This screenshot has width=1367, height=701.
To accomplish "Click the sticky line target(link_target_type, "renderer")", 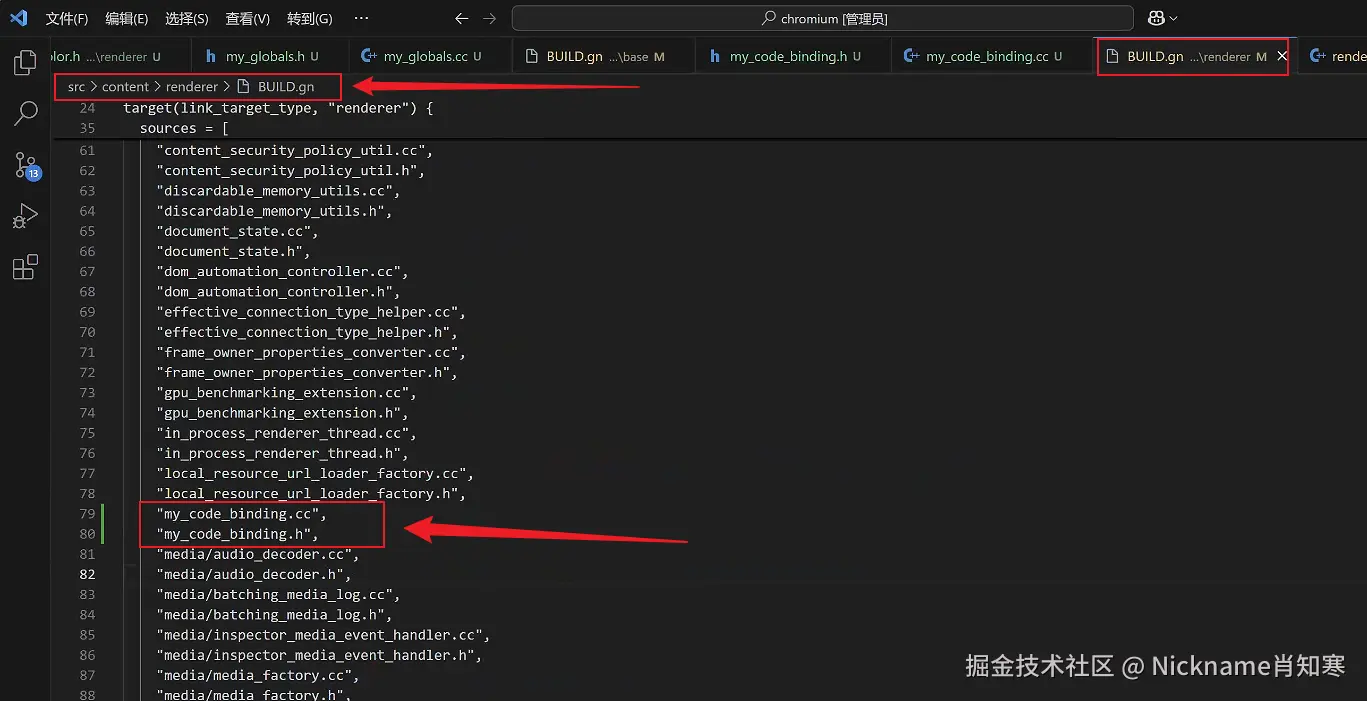I will click(x=278, y=108).
